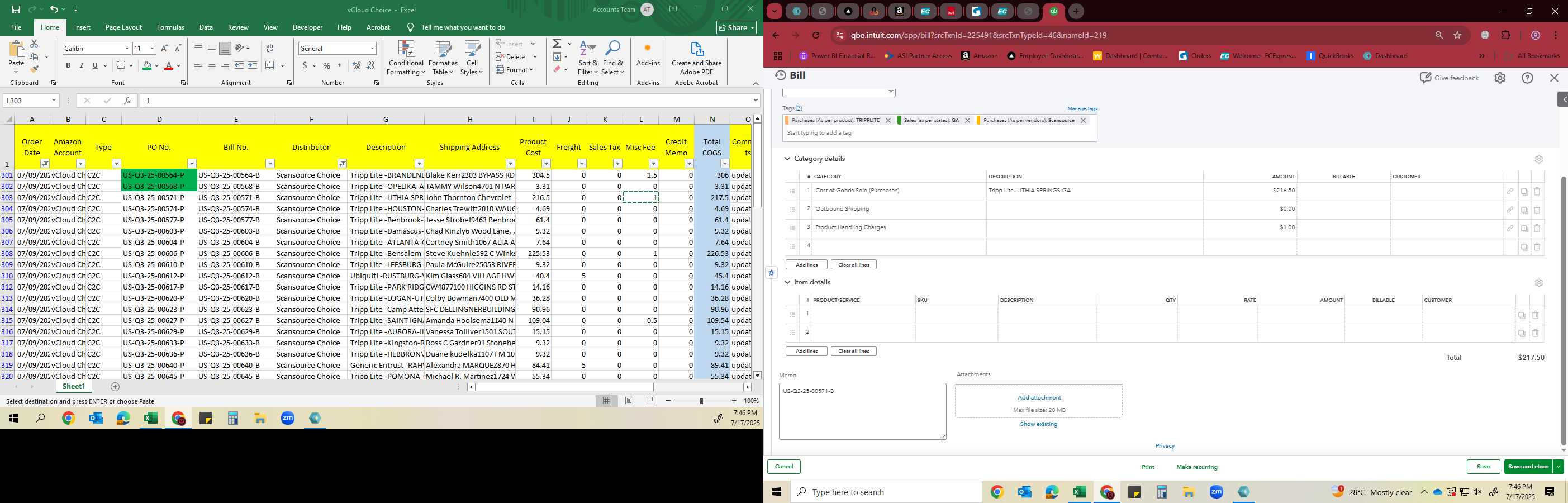
Task: Click the Merge & Center icon
Action: tap(270, 66)
